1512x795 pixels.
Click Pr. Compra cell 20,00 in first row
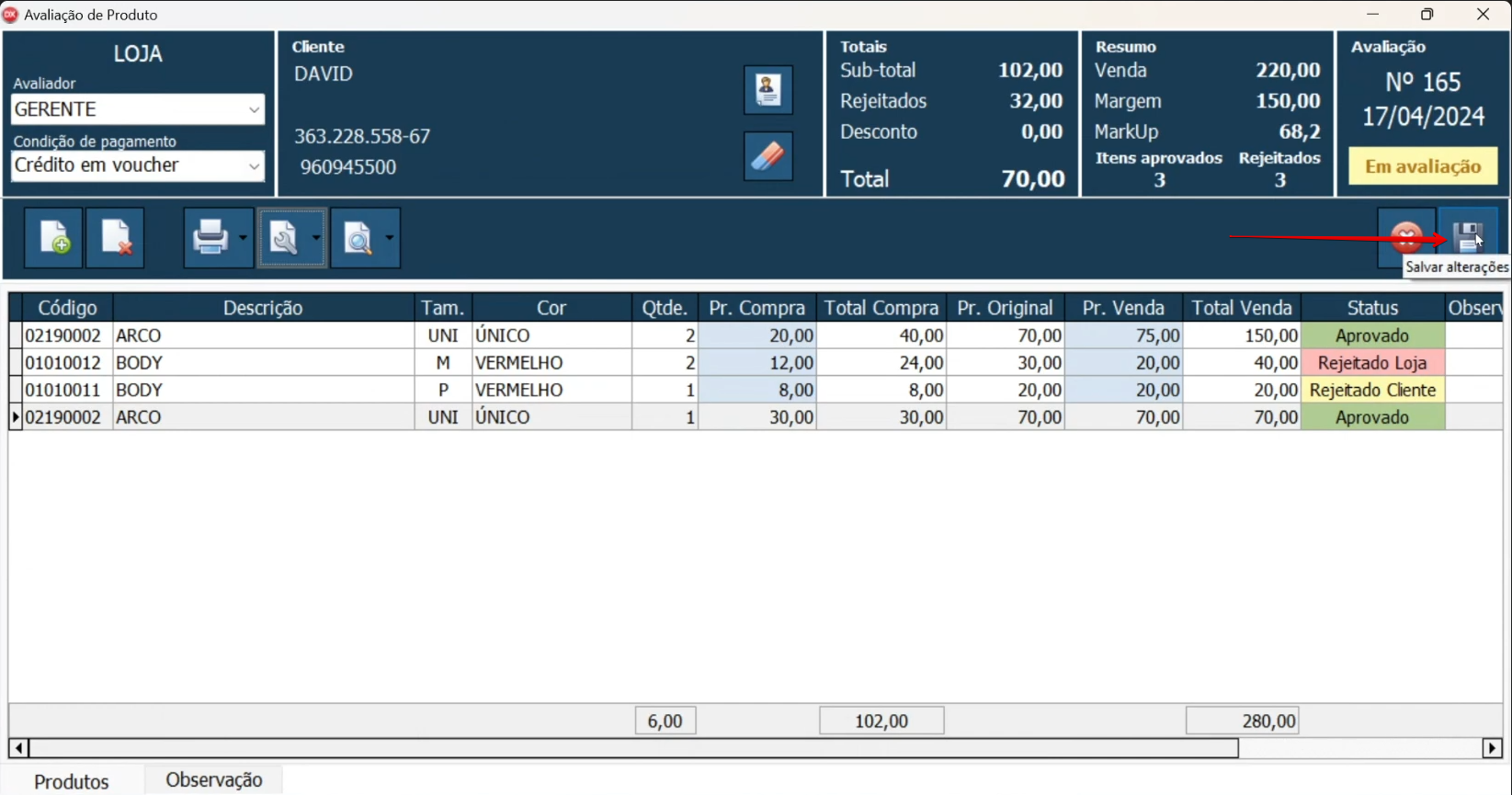[757, 335]
